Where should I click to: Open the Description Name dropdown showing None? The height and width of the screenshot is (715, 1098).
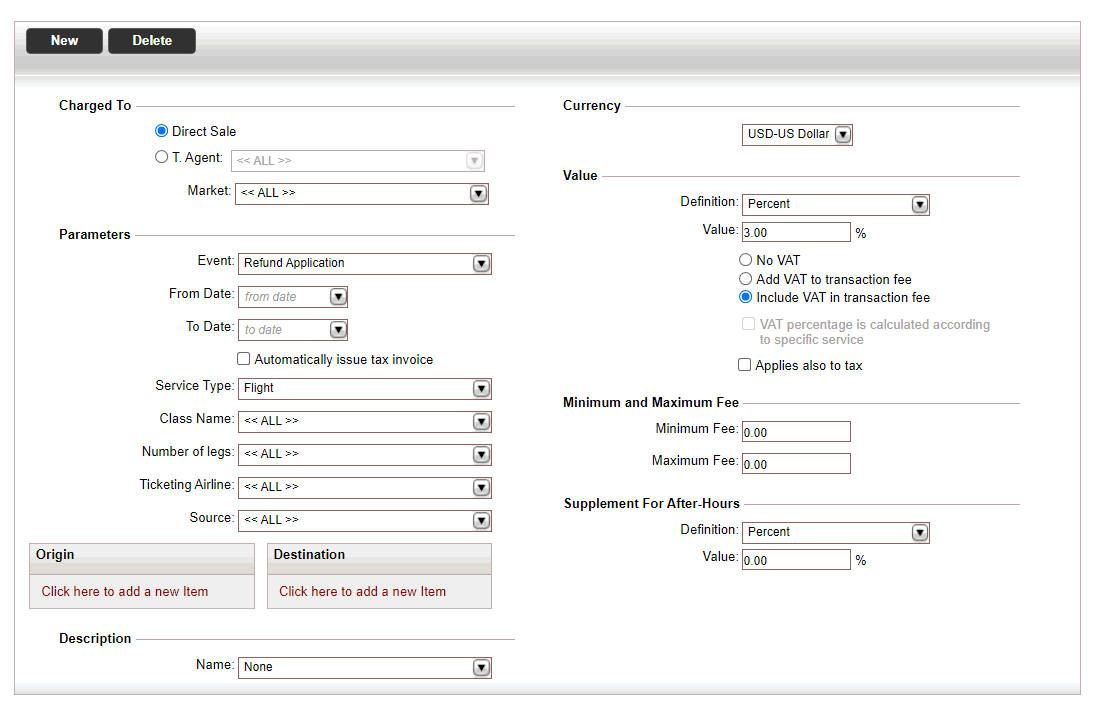365,667
